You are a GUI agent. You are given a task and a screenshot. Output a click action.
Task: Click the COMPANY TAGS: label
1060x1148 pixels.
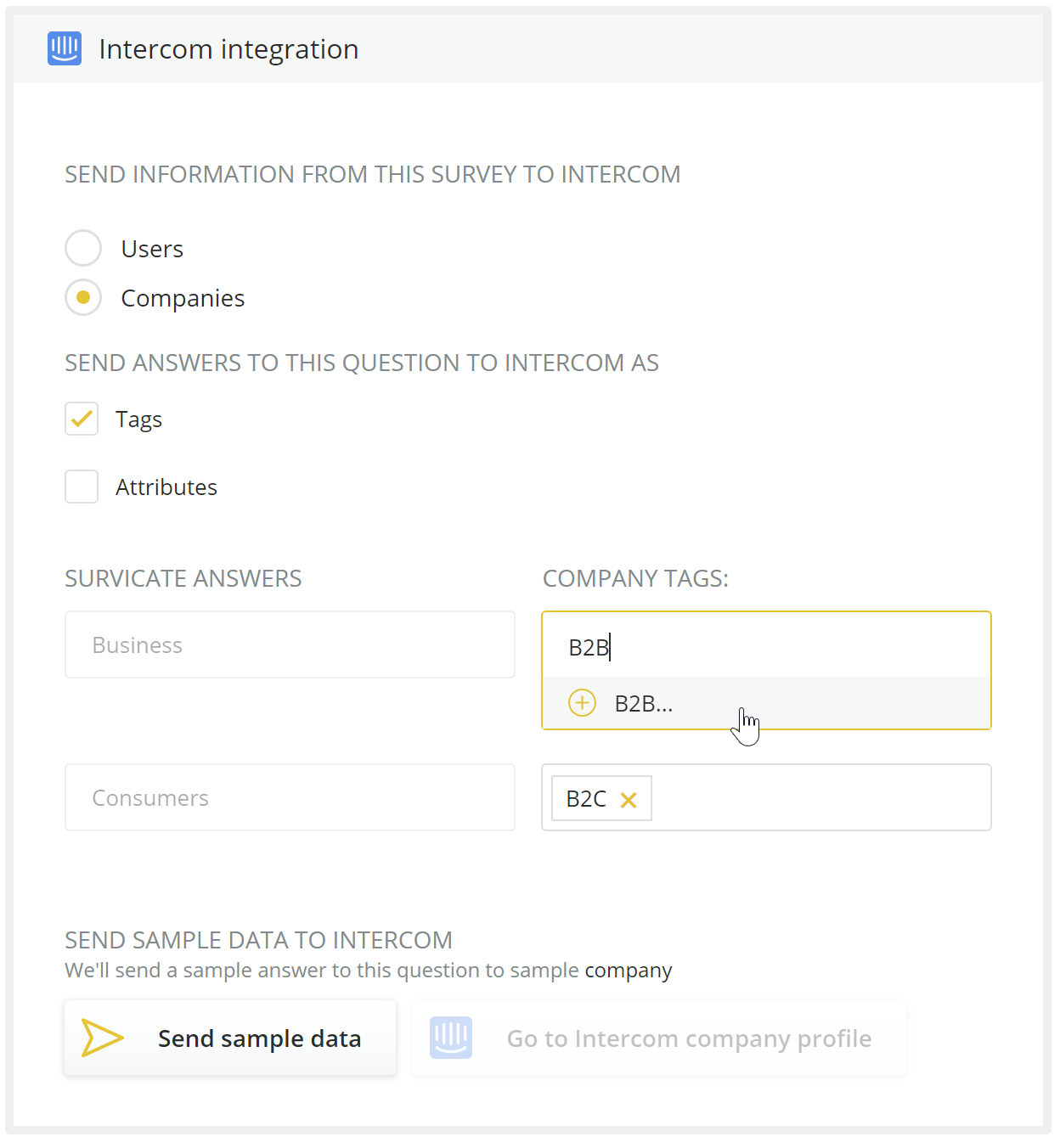pos(635,578)
